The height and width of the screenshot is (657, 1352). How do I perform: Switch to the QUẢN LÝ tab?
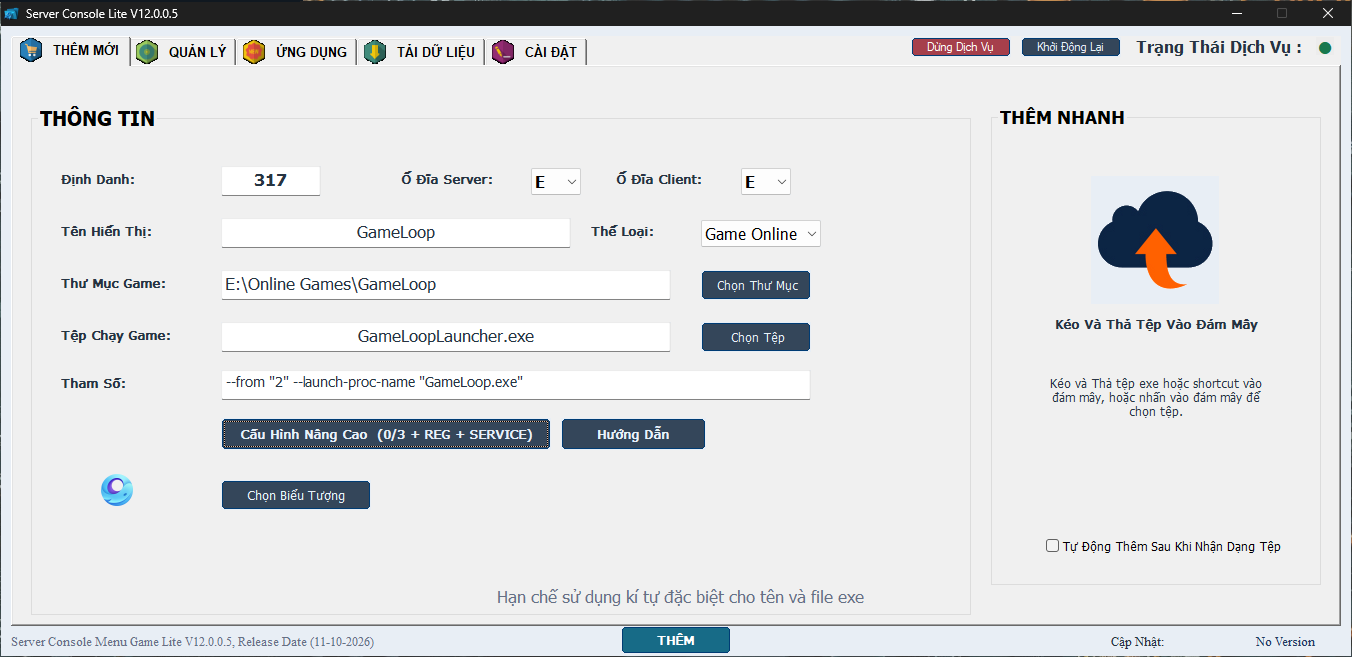click(x=184, y=52)
